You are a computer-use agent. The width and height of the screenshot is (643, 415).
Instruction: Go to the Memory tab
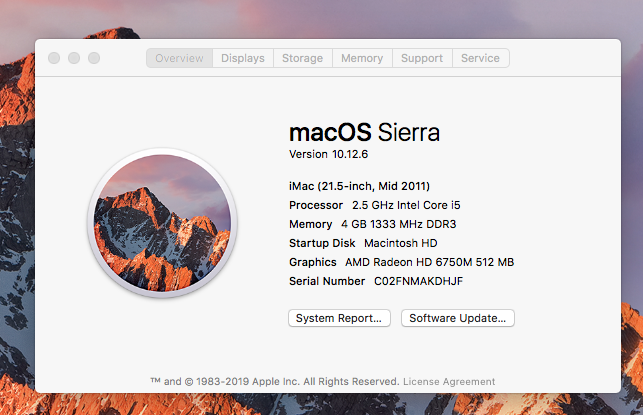[362, 58]
